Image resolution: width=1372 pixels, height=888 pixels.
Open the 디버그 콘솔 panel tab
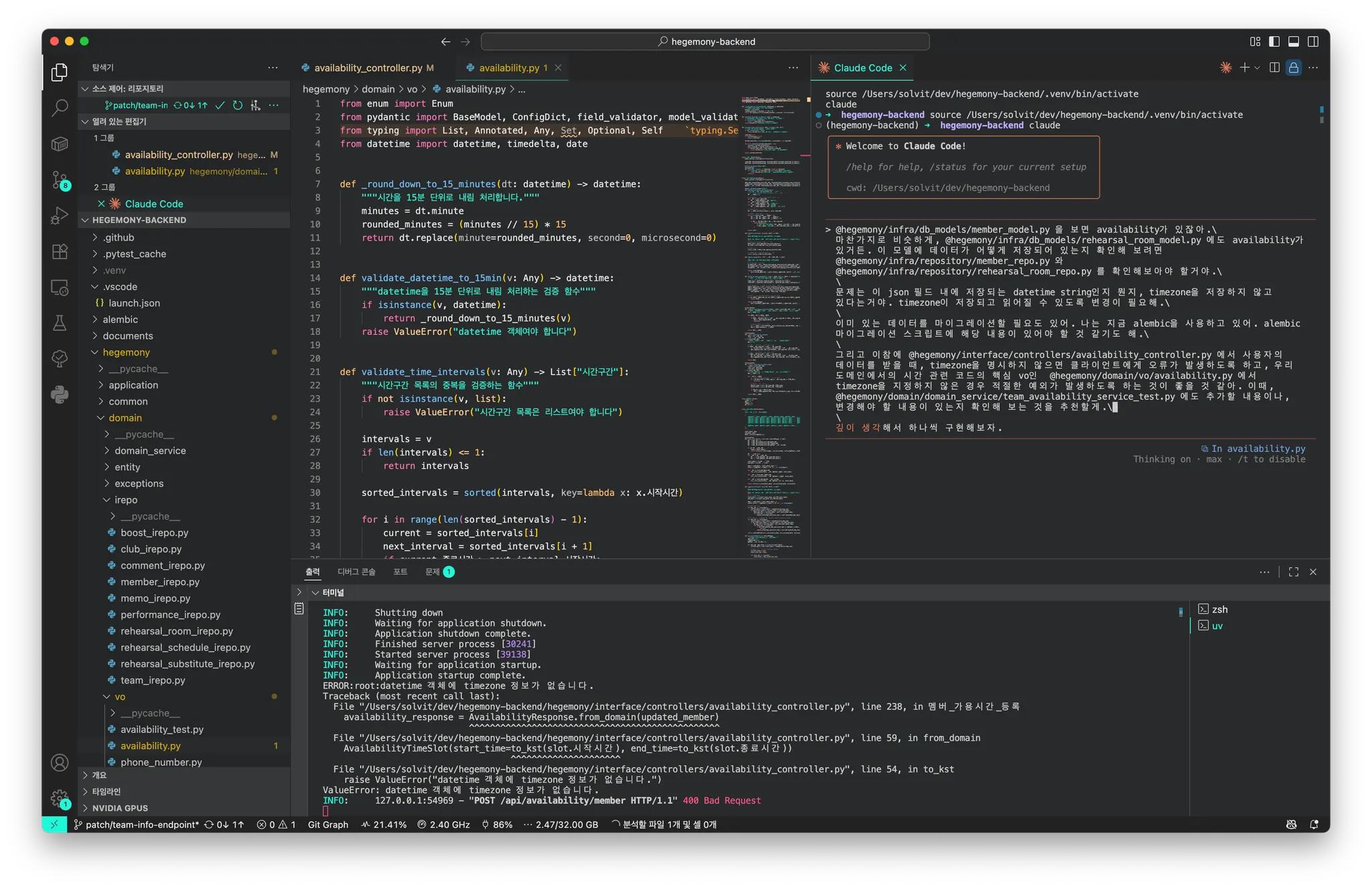coord(356,572)
